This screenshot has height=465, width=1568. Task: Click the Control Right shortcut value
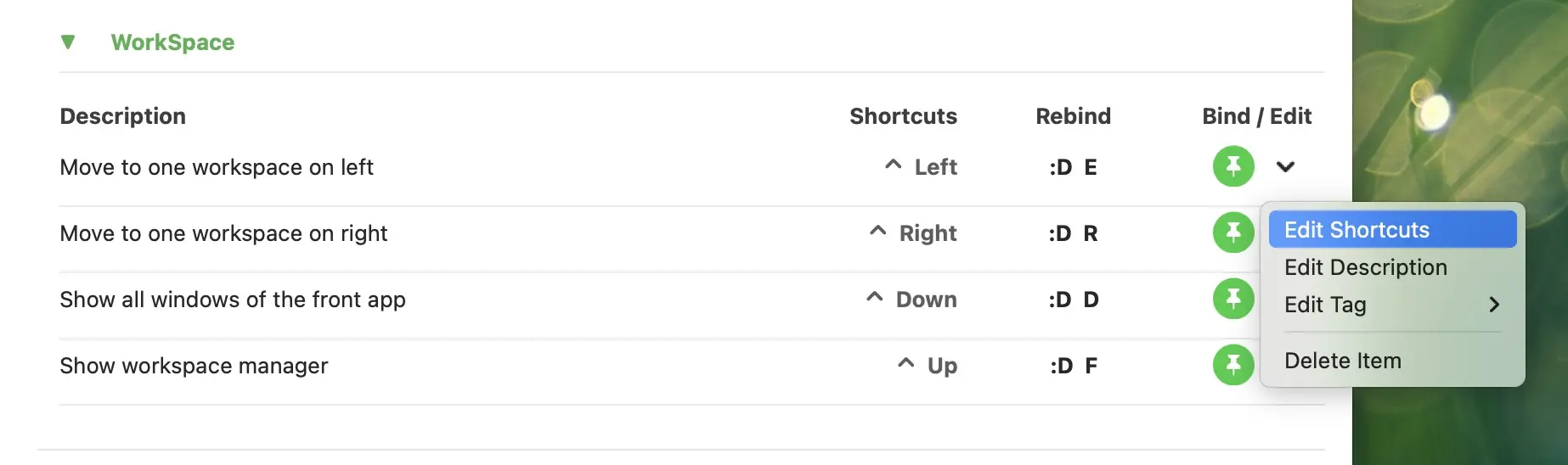click(x=913, y=233)
